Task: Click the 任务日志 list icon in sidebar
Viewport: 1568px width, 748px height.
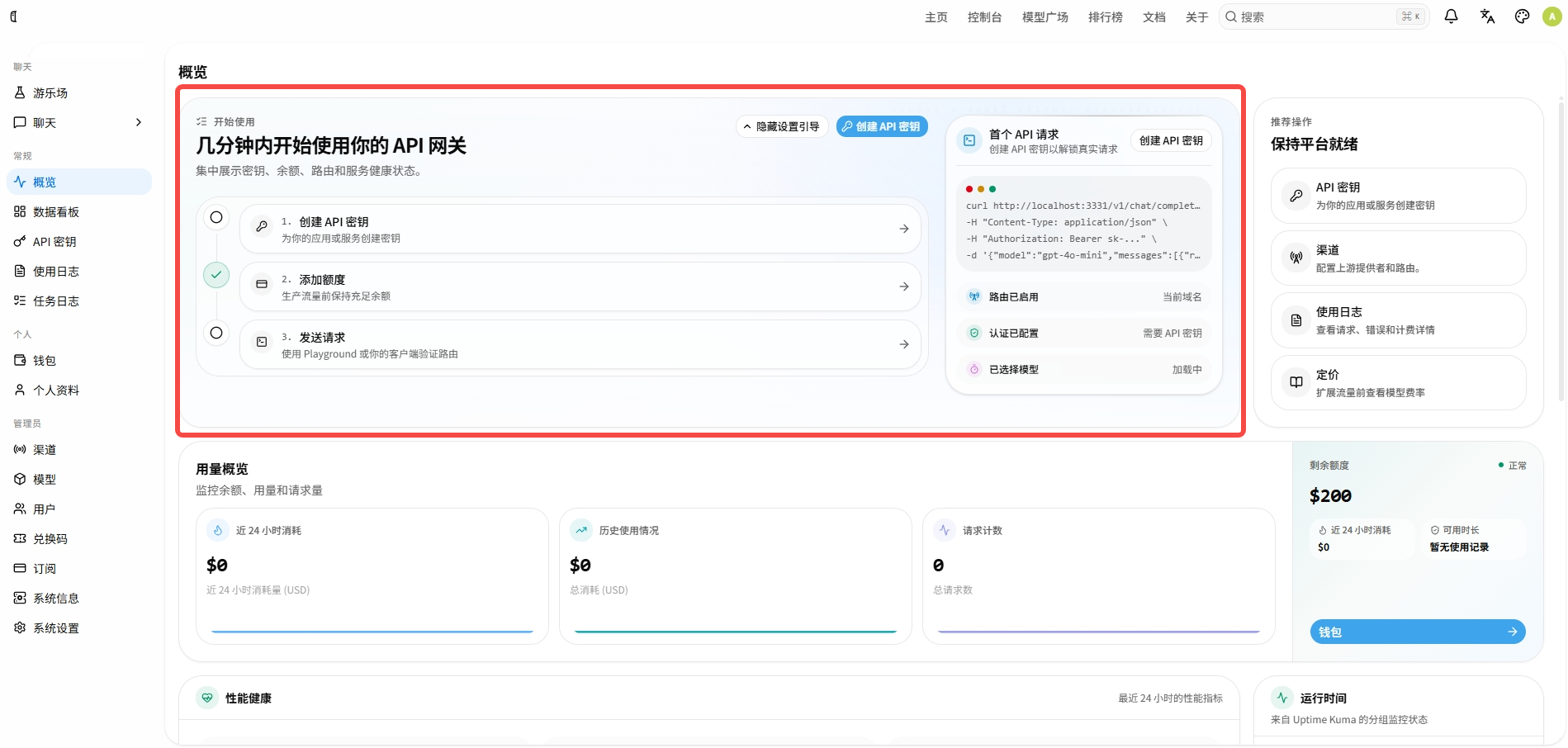Action: point(20,301)
